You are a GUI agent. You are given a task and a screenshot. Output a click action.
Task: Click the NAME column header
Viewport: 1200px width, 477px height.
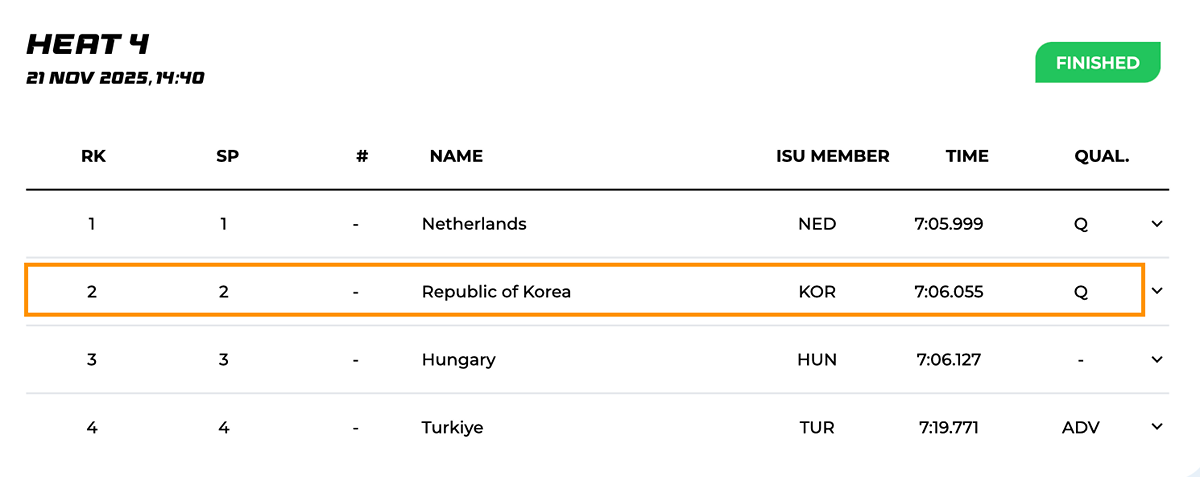pyautogui.click(x=456, y=156)
